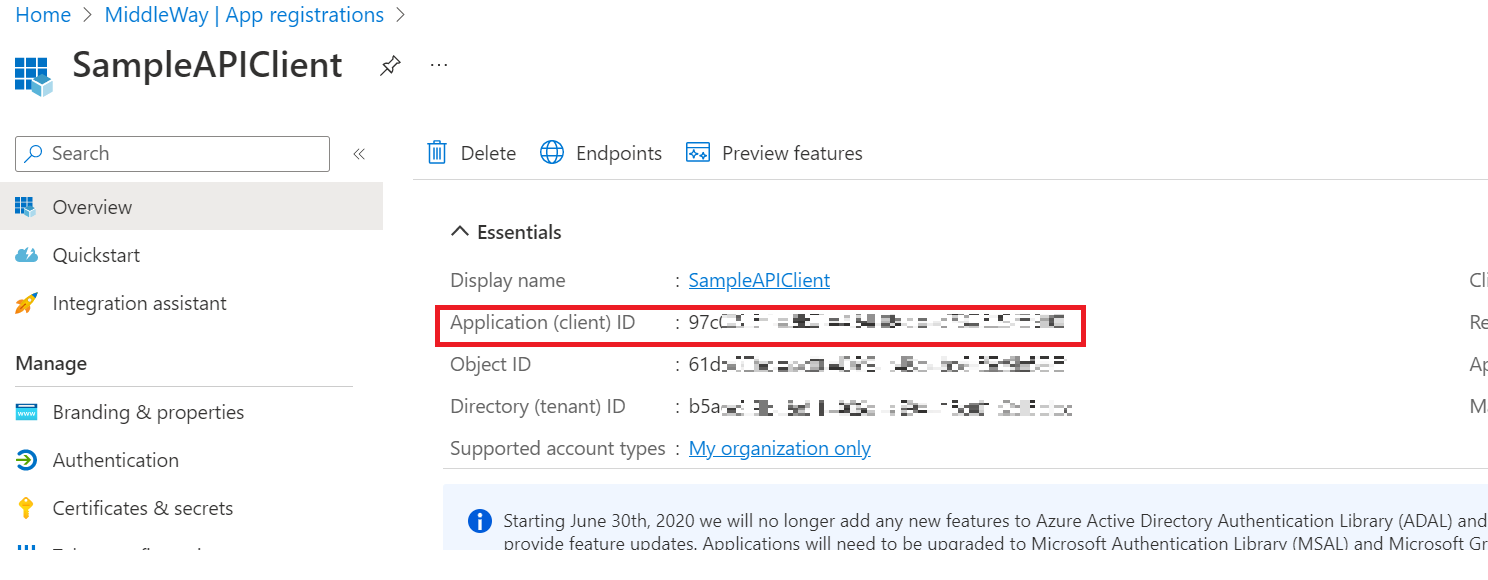Select the Authentication icon in sidebar
Viewport: 1488px width, 580px height.
tap(29, 459)
